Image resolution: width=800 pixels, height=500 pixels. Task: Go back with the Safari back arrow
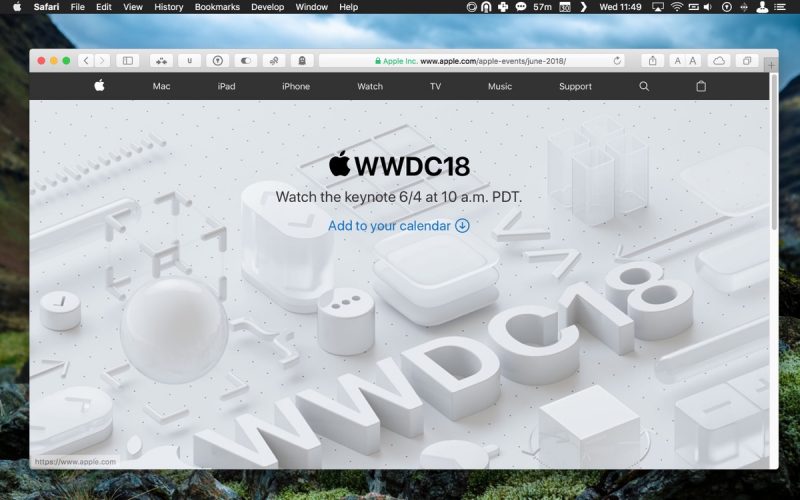86,61
